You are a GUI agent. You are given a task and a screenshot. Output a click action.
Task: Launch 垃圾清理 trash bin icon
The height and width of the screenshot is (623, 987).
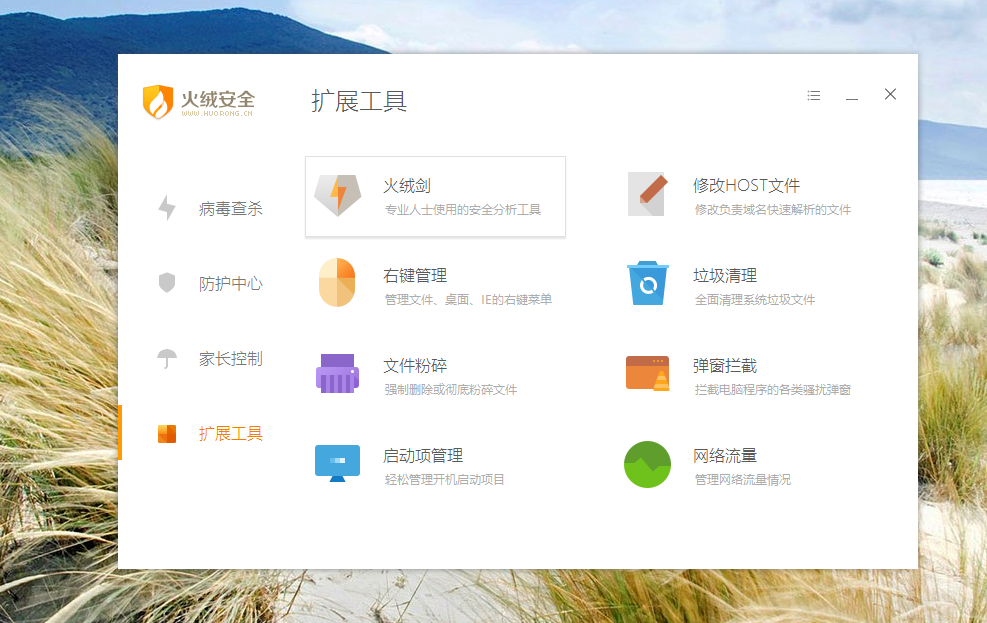pos(648,283)
